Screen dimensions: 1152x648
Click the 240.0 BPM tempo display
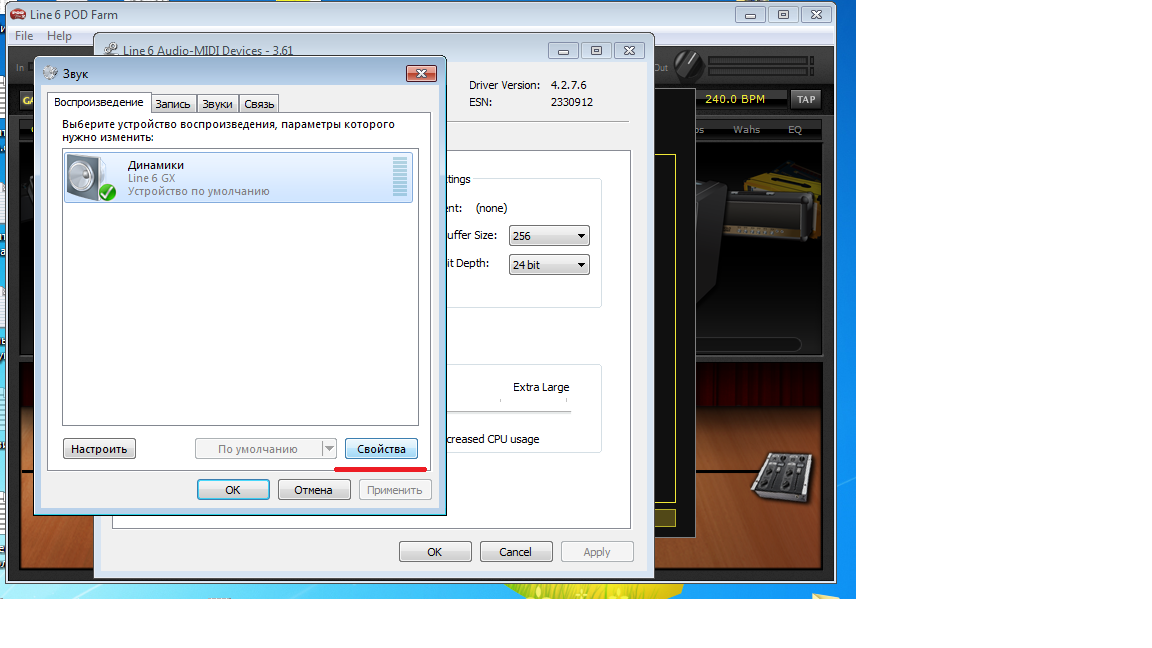pyautogui.click(x=735, y=98)
